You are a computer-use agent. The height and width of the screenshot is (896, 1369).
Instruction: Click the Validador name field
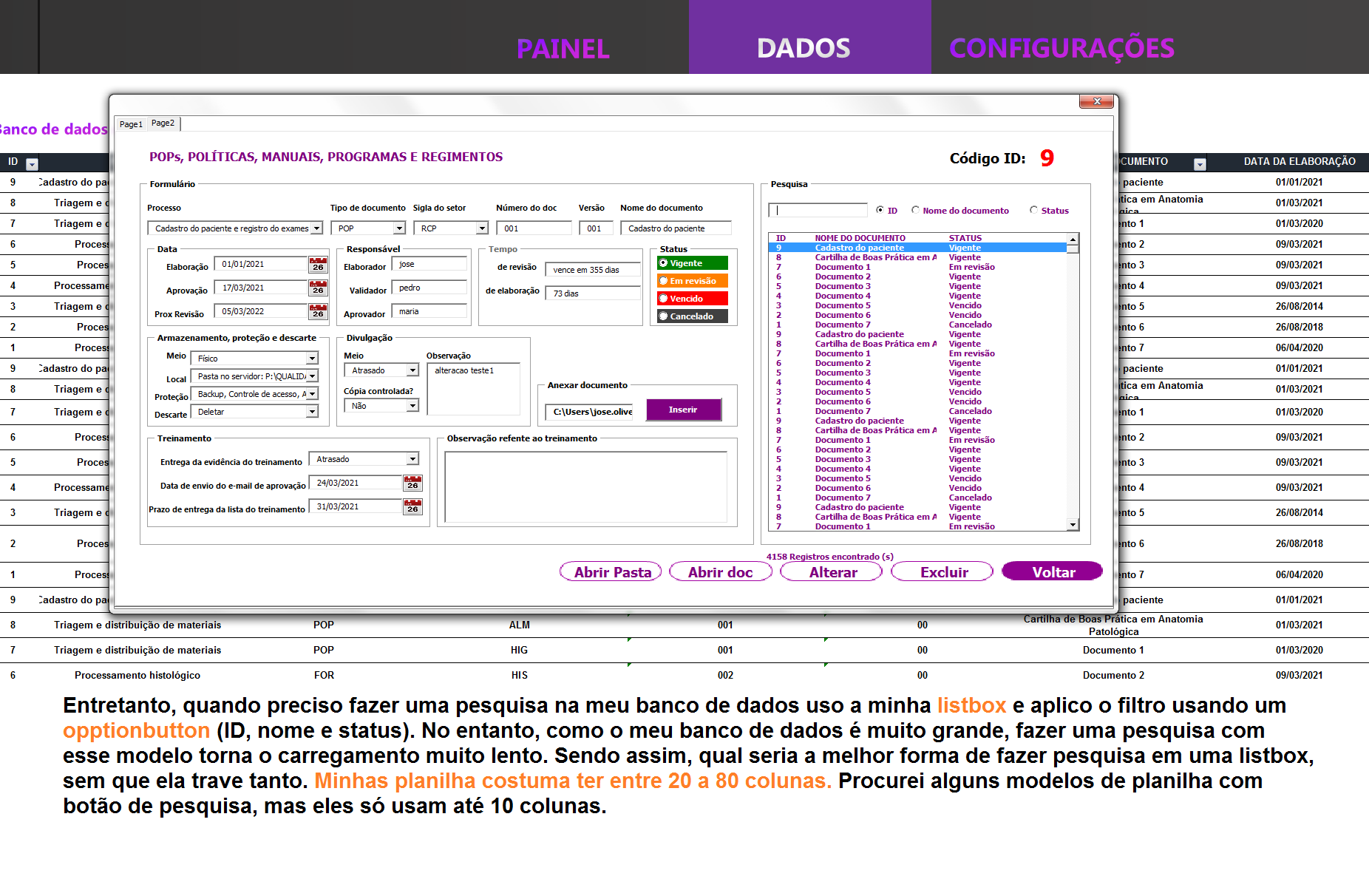pyautogui.click(x=429, y=288)
